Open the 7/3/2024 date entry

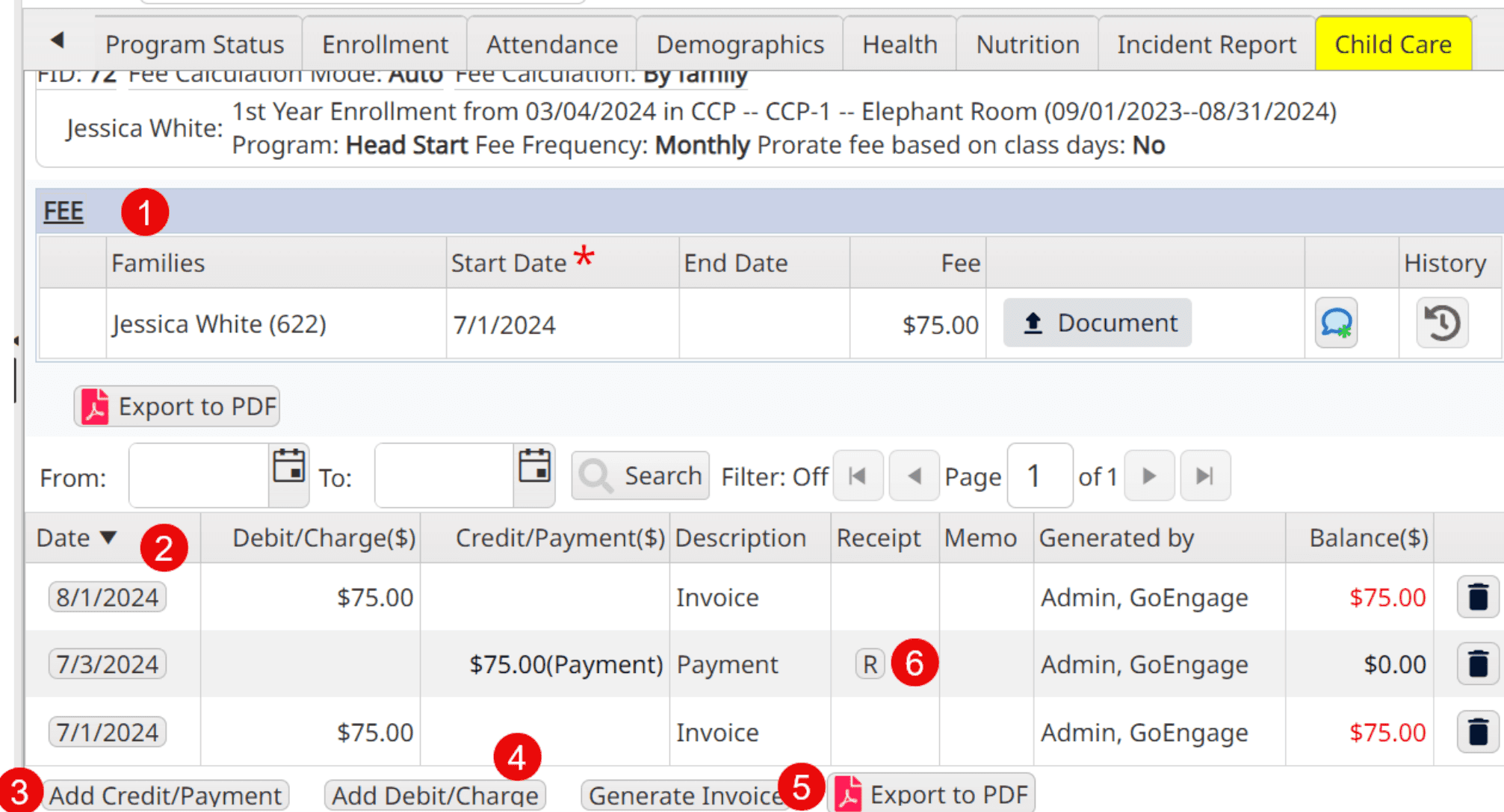(108, 663)
